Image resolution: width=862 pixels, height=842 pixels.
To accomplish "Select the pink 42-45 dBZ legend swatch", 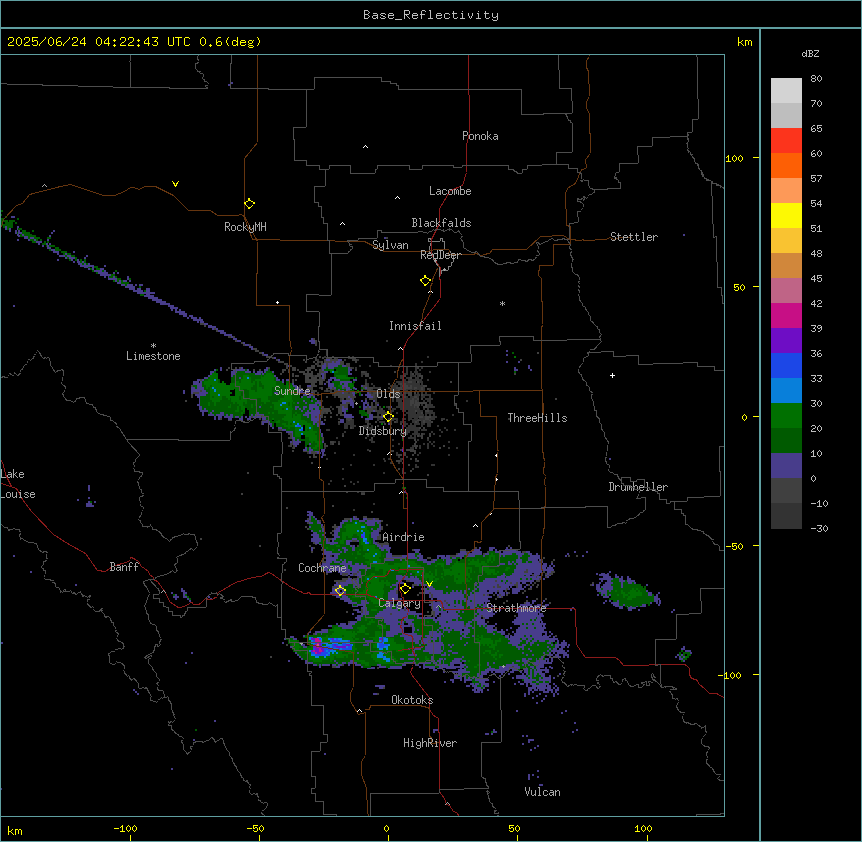I will (x=786, y=291).
